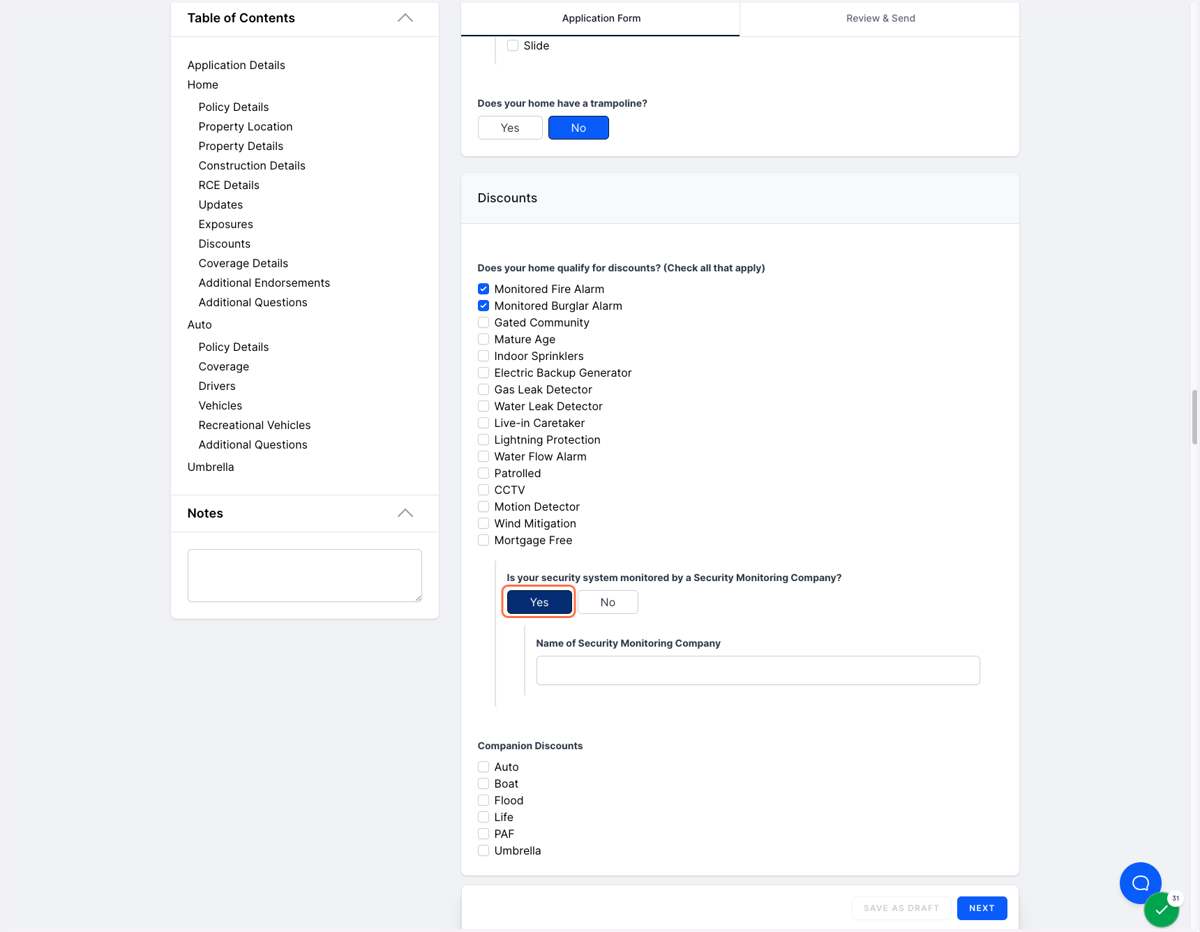Go to Updates section link
Viewport: 1200px width, 932px height.
pos(220,205)
